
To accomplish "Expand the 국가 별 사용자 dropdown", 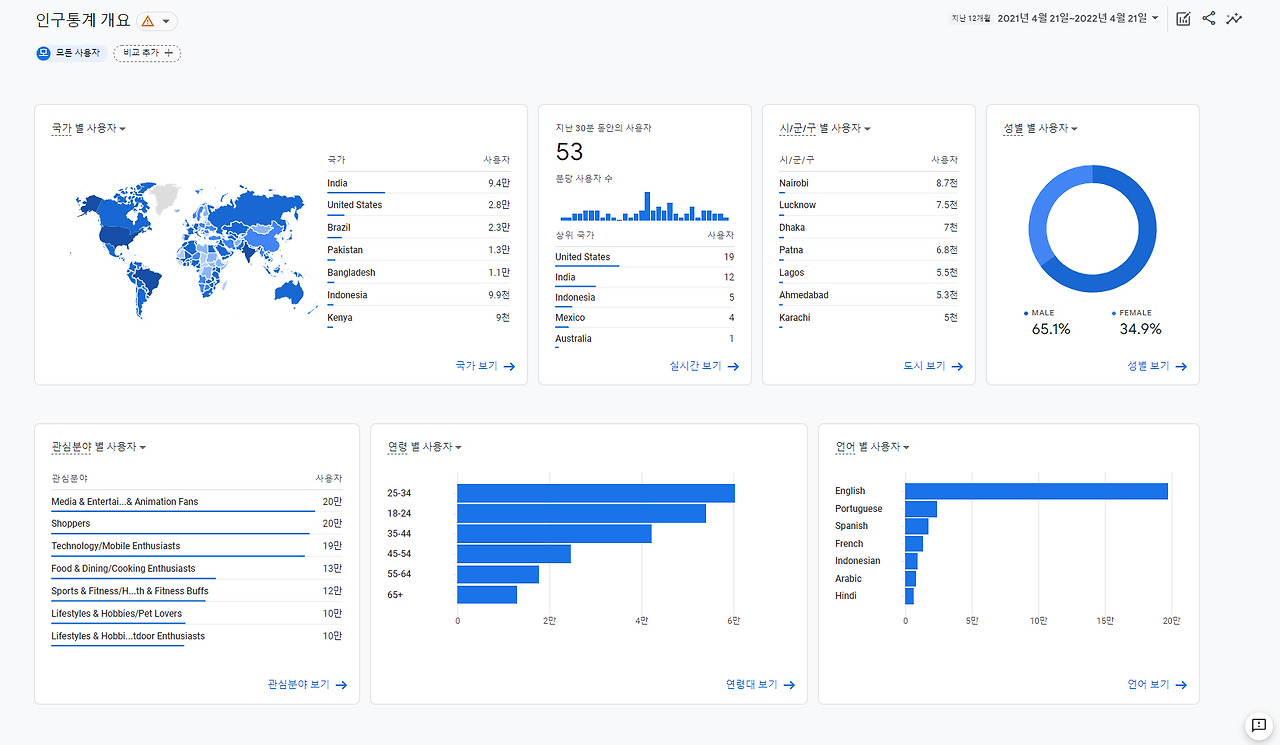I will click(88, 128).
